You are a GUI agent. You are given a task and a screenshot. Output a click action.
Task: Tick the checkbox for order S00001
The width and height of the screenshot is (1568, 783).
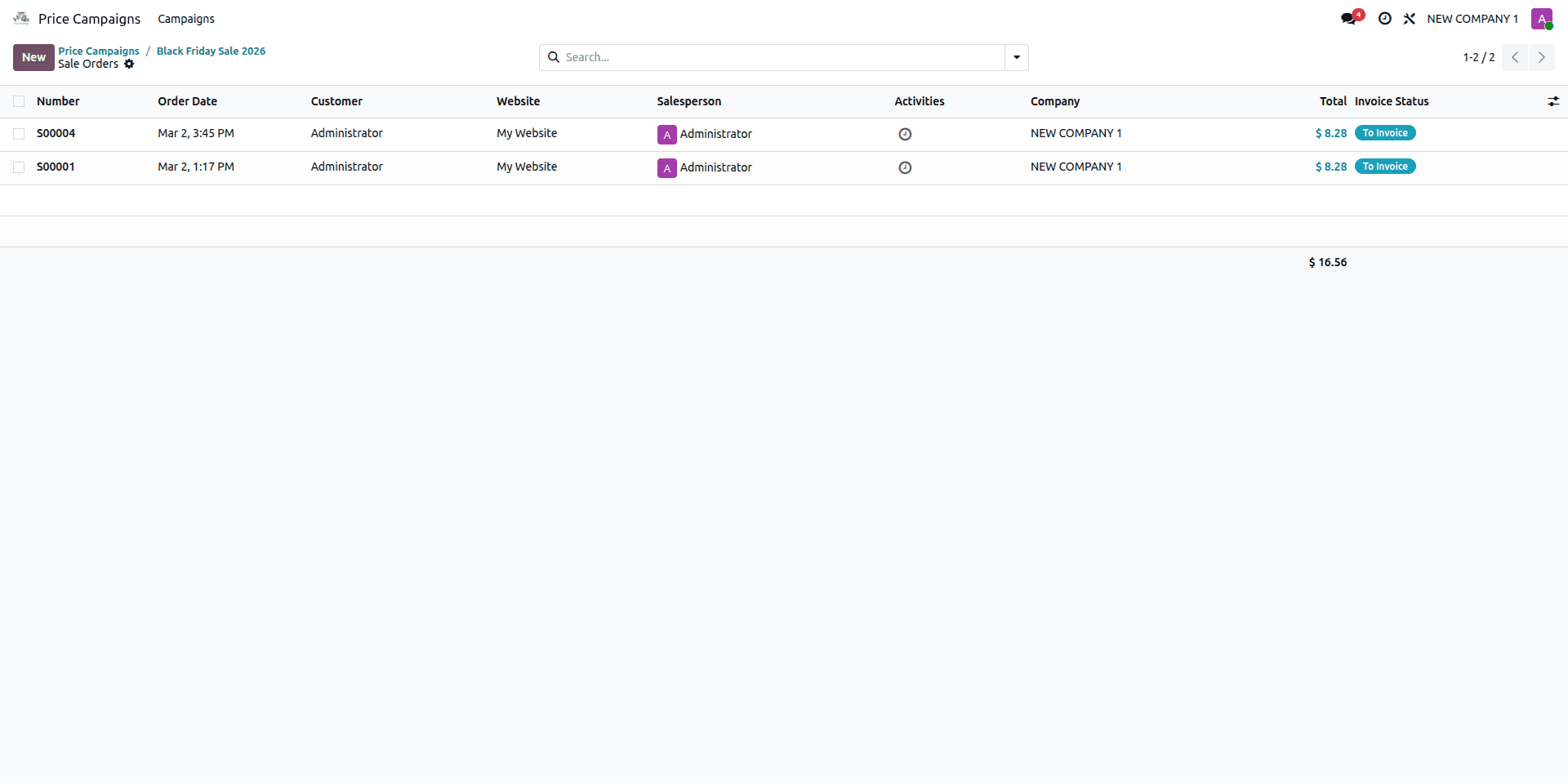point(19,167)
